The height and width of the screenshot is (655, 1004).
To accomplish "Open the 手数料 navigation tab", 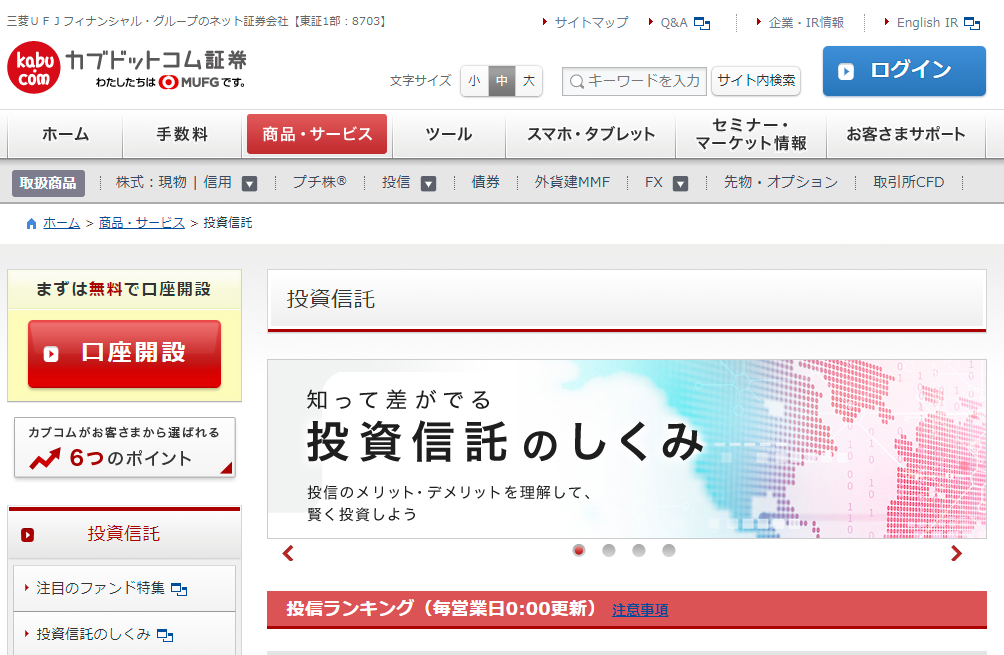I will pyautogui.click(x=182, y=134).
